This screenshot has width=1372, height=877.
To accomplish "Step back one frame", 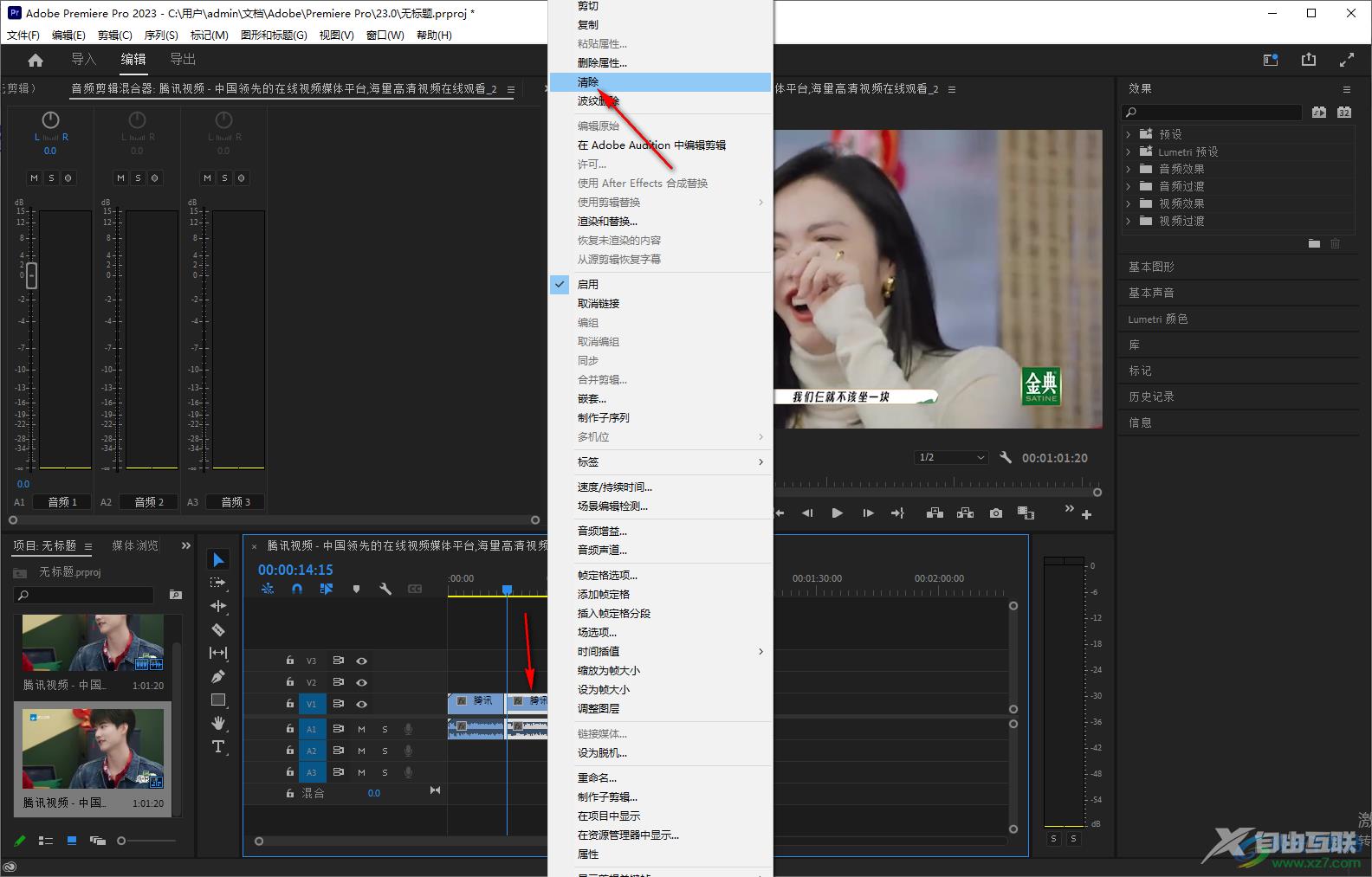I will click(x=807, y=513).
